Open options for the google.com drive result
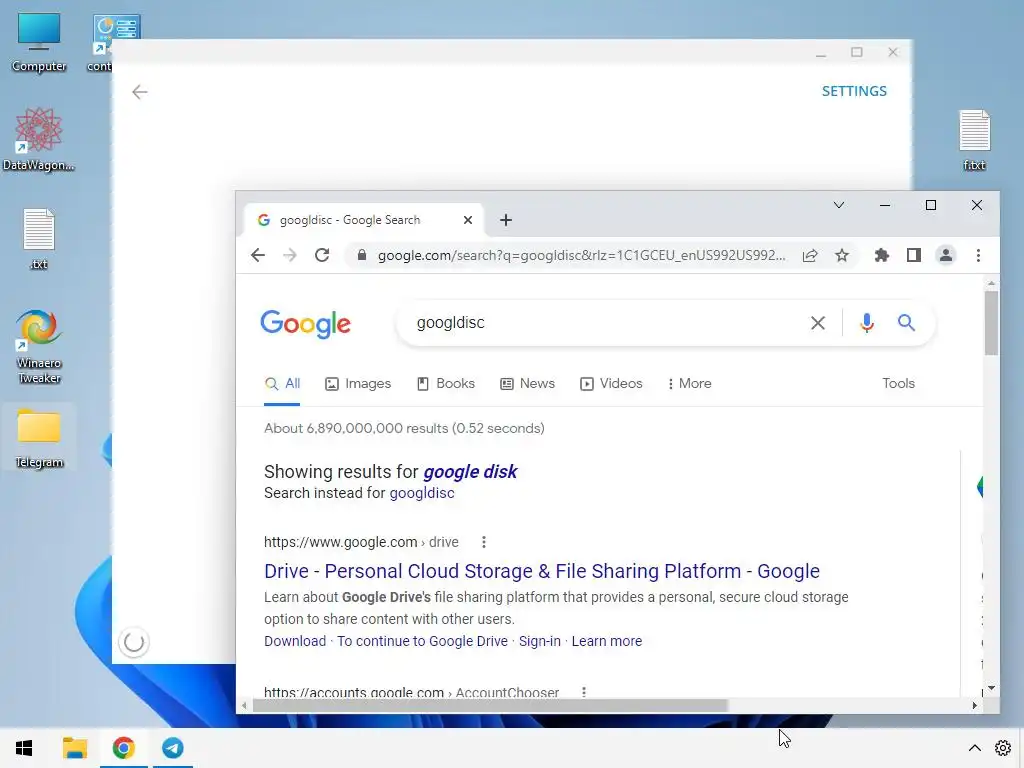Viewport: 1024px width, 768px height. click(x=483, y=542)
